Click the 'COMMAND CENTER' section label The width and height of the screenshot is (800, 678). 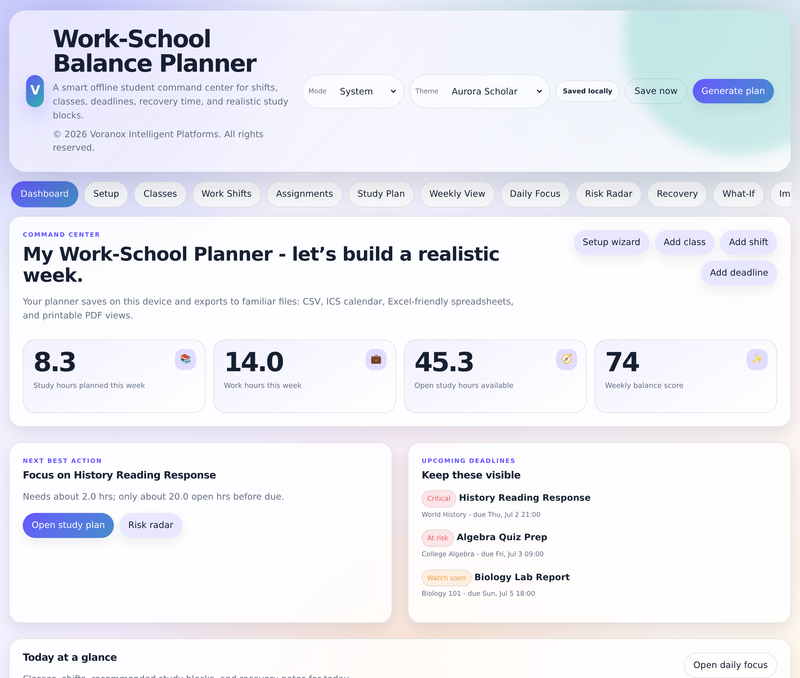(61, 235)
